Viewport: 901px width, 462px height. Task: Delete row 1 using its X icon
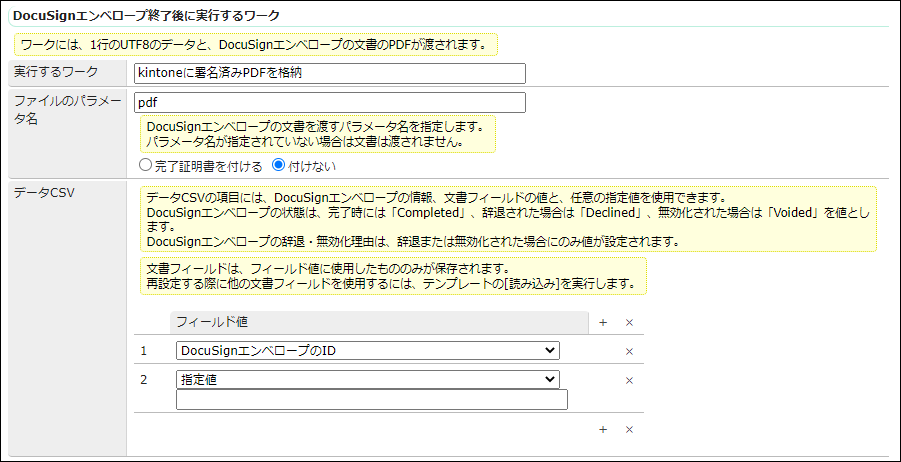pos(629,351)
